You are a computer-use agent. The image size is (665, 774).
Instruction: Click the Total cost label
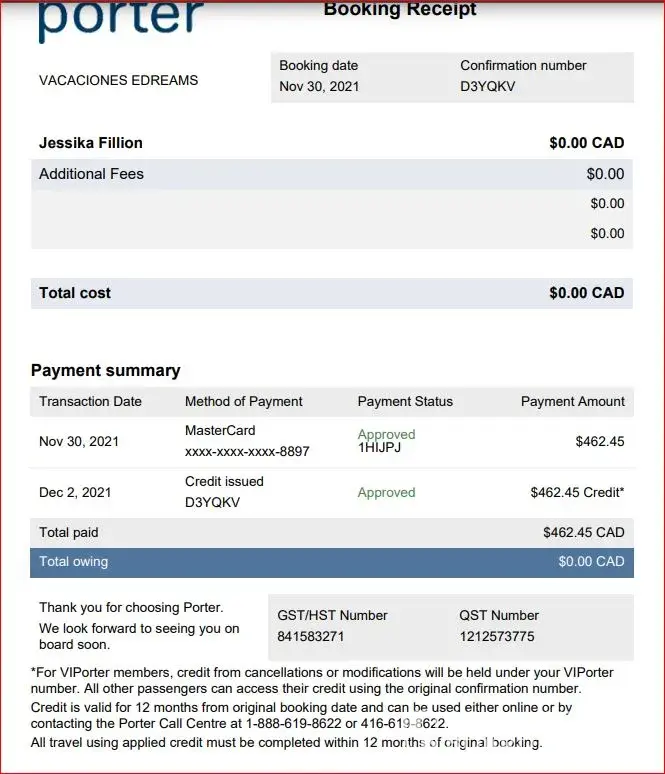(75, 293)
